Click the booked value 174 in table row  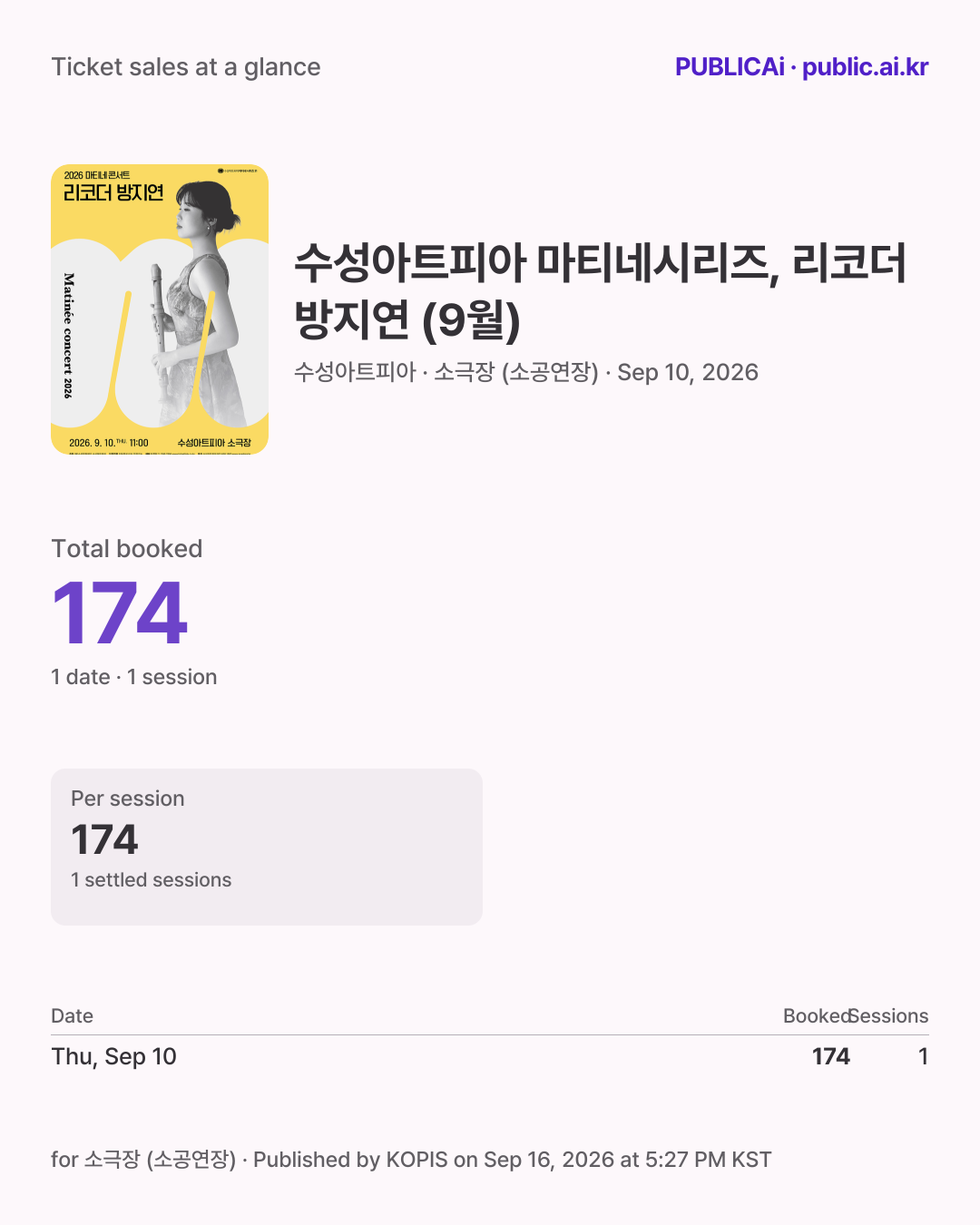tap(831, 1056)
